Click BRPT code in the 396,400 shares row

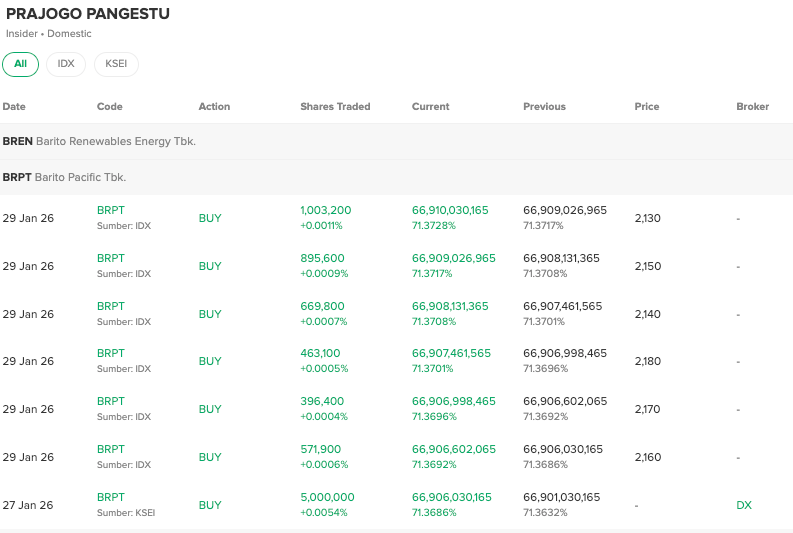pyautogui.click(x=111, y=402)
